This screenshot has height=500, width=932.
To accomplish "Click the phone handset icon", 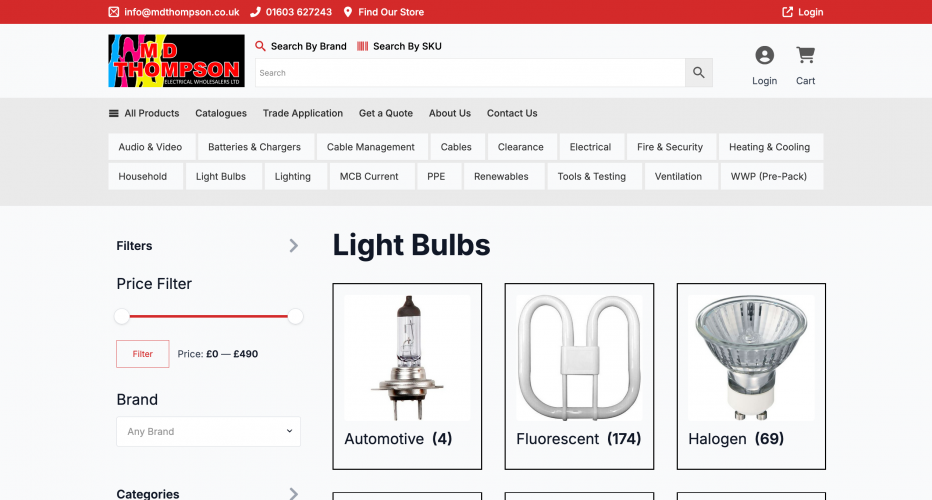I will (x=256, y=12).
